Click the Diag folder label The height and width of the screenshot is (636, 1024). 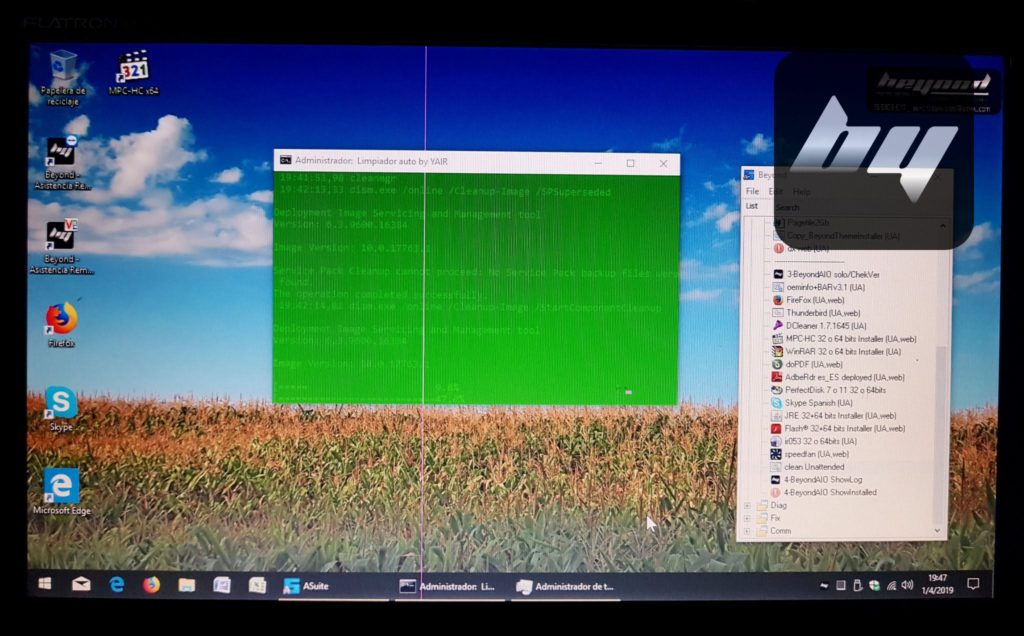click(x=778, y=505)
